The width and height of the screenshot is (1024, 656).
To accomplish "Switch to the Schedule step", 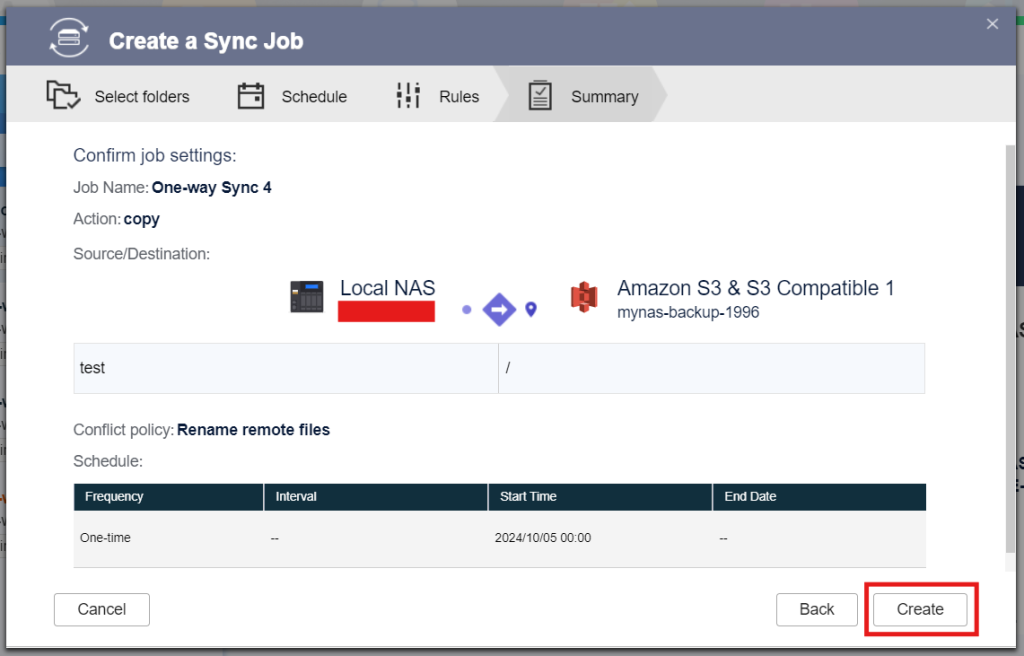I will pyautogui.click(x=314, y=96).
